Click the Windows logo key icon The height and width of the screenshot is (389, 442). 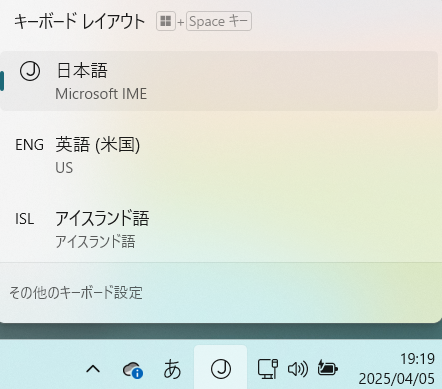coord(166,21)
